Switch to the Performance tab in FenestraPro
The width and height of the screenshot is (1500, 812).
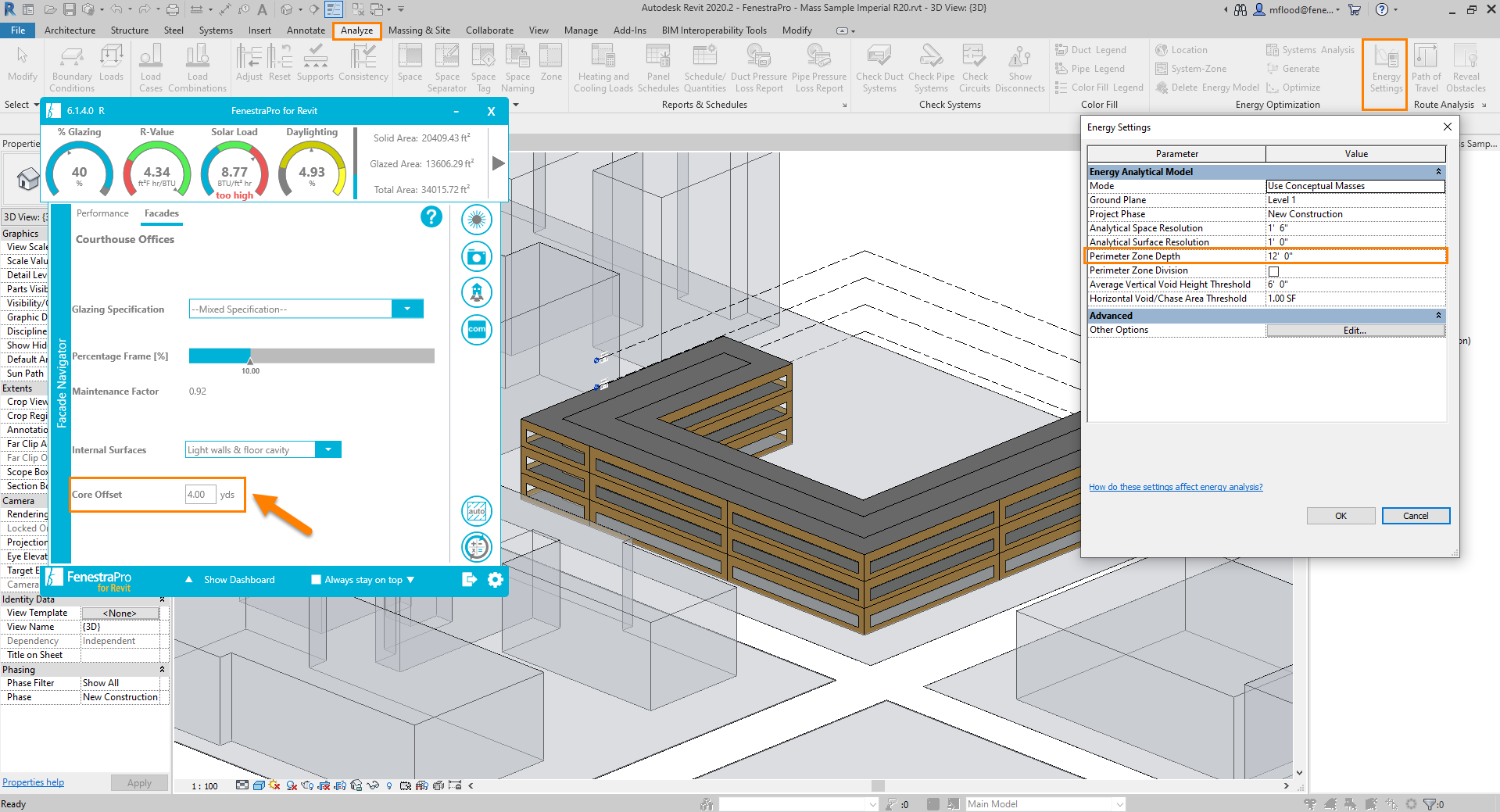tap(102, 213)
